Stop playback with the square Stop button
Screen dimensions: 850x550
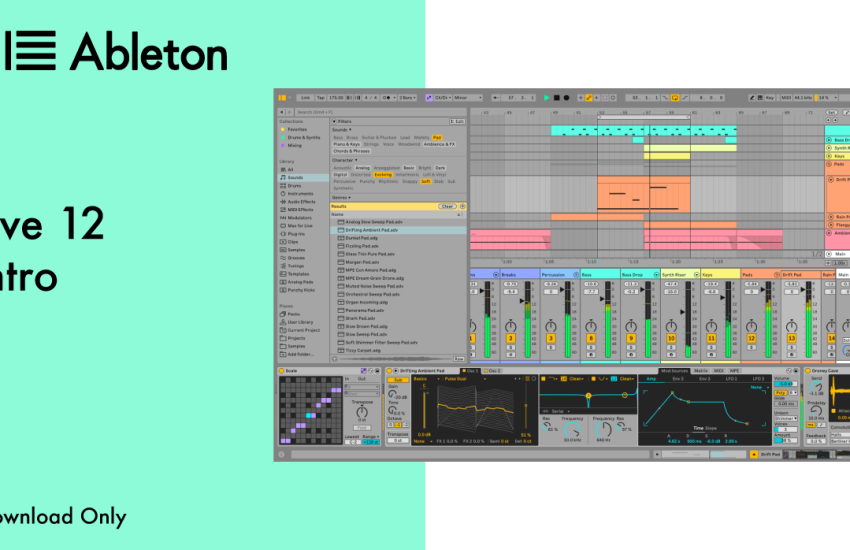pyautogui.click(x=557, y=98)
